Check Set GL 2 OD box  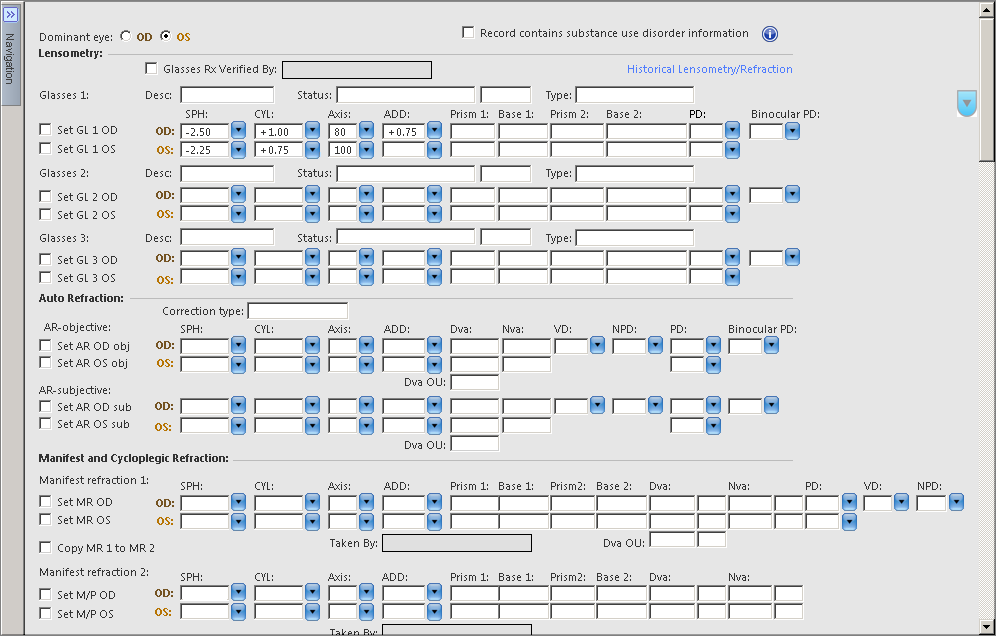pos(45,196)
